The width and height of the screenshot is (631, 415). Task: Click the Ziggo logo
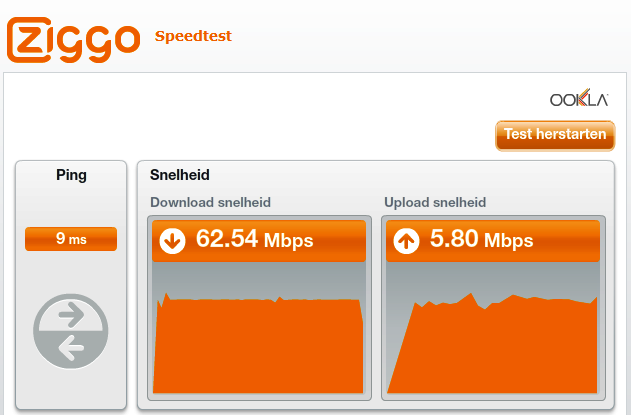point(74,40)
